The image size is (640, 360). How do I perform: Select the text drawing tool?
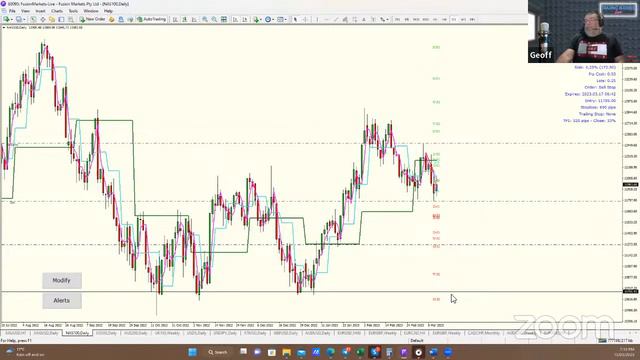click(364, 19)
